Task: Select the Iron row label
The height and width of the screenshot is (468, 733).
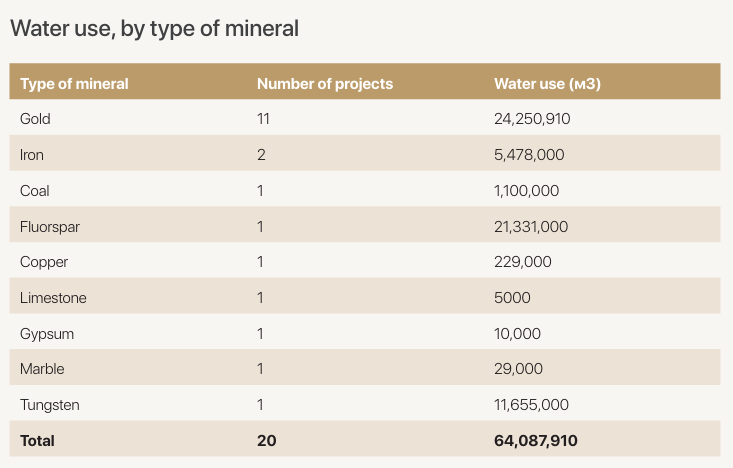Action: 32,155
